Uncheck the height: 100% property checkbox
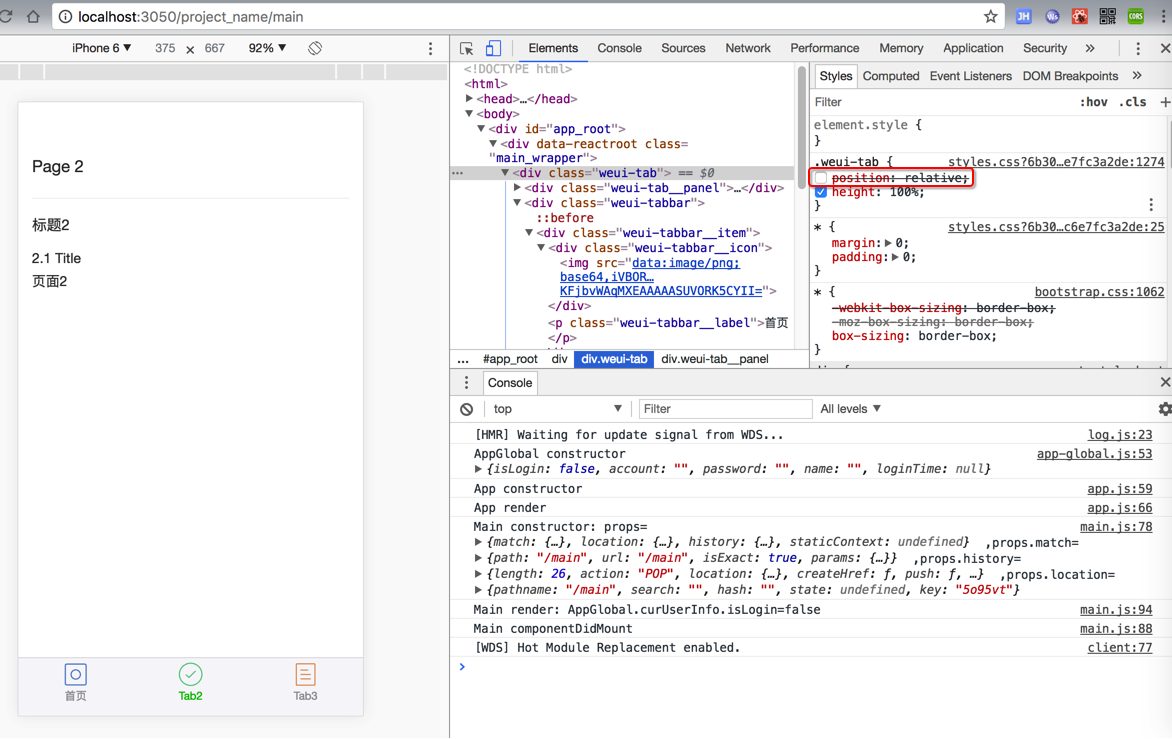1172x739 pixels. tap(821, 192)
